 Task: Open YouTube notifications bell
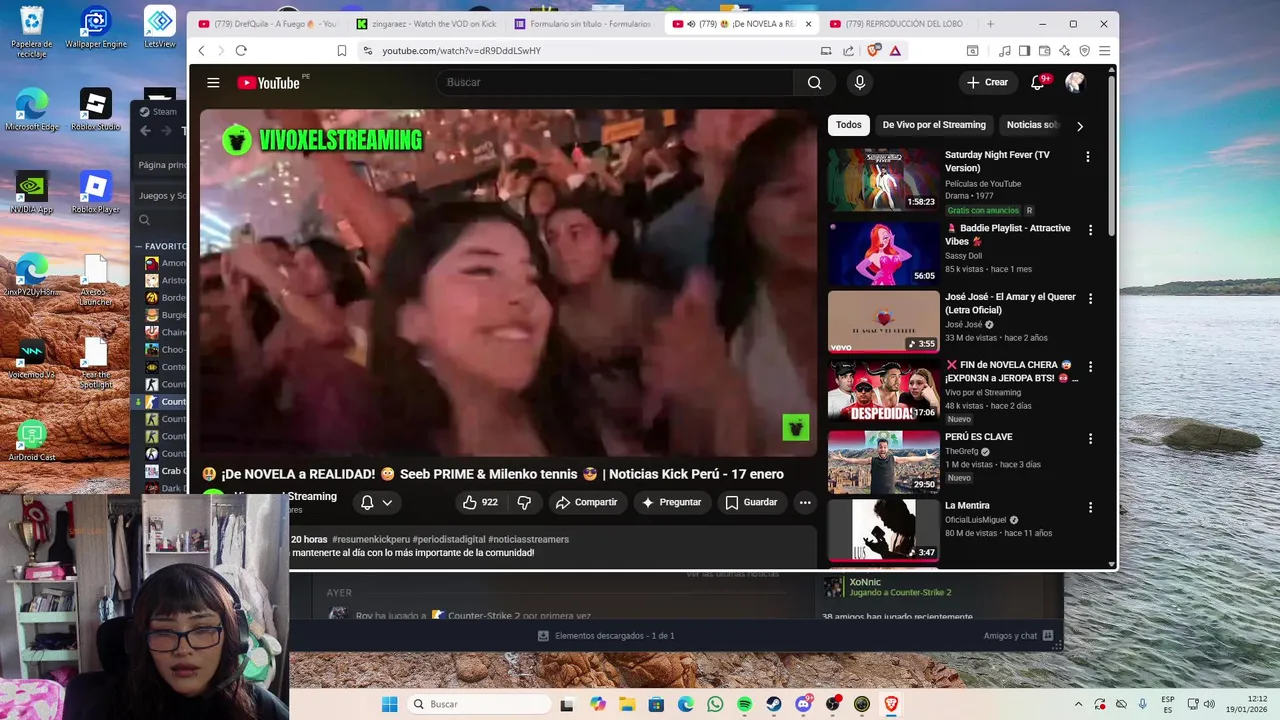(1038, 83)
